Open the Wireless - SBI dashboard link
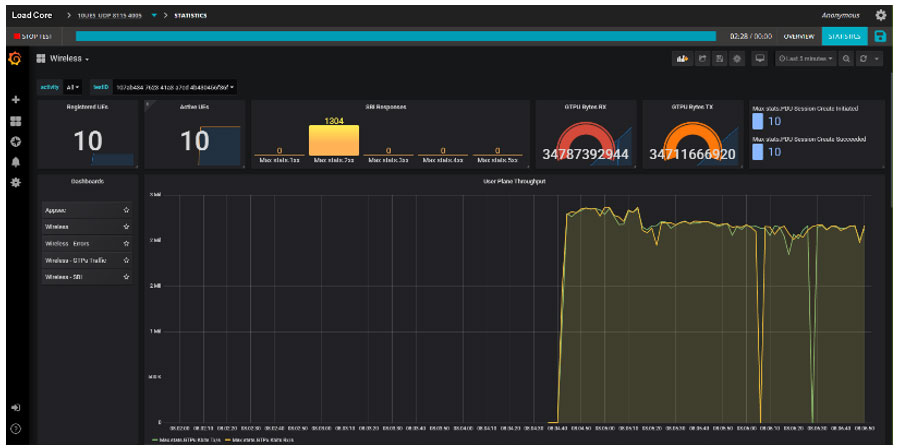The height and width of the screenshot is (448, 898). coord(66,276)
